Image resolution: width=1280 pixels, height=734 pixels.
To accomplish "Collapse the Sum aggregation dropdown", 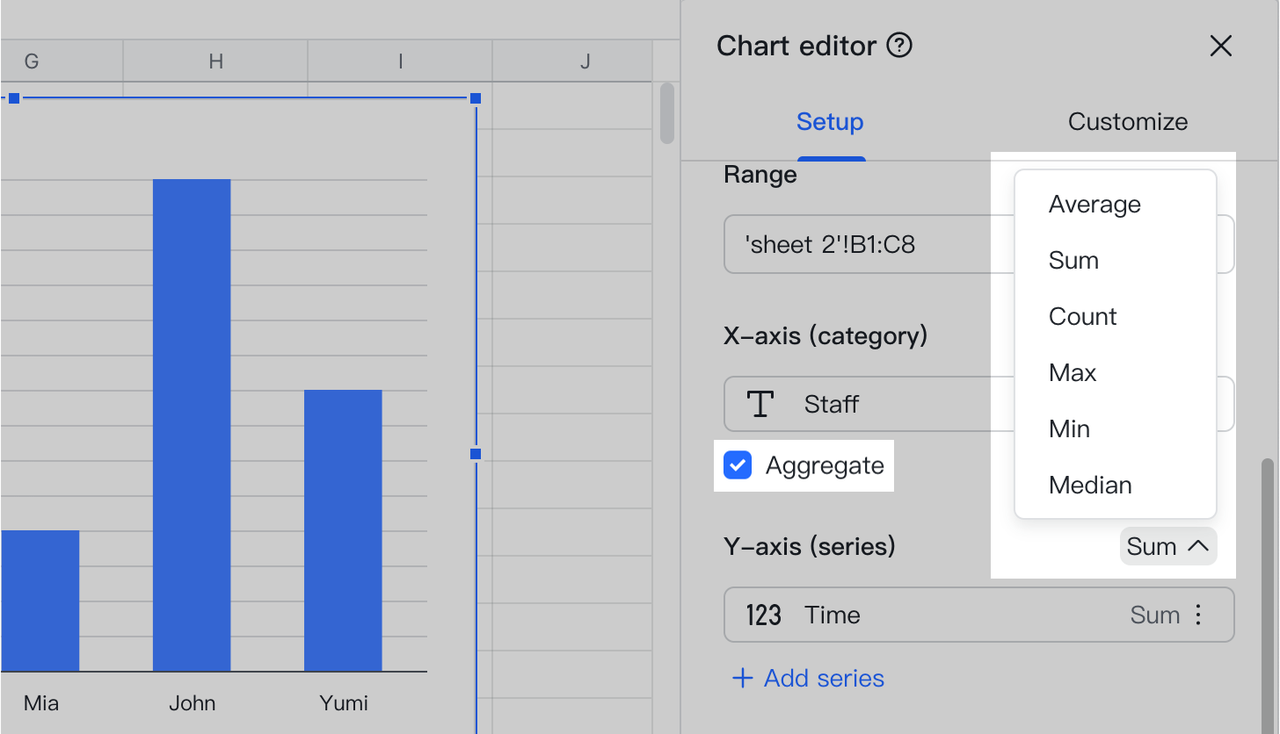I will (x=1168, y=546).
